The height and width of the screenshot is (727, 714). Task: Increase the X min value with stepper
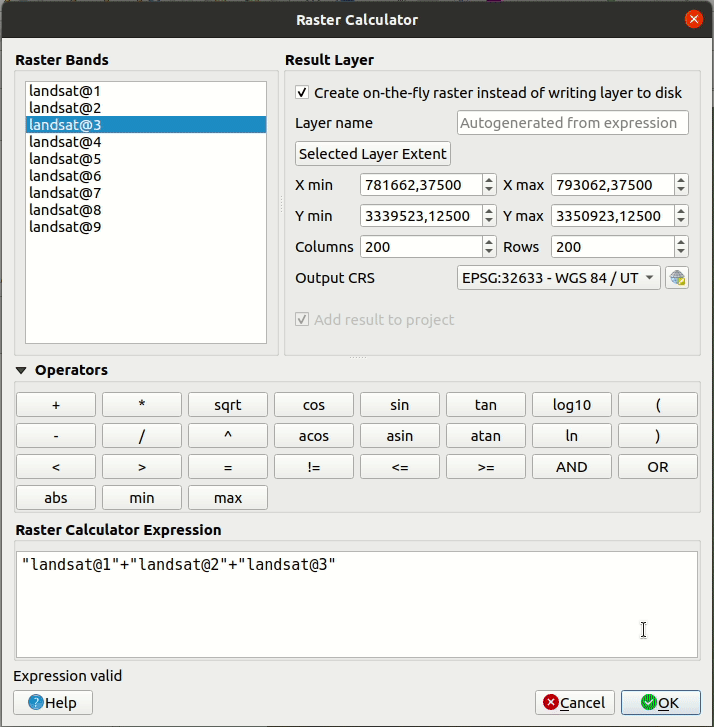[x=489, y=181]
